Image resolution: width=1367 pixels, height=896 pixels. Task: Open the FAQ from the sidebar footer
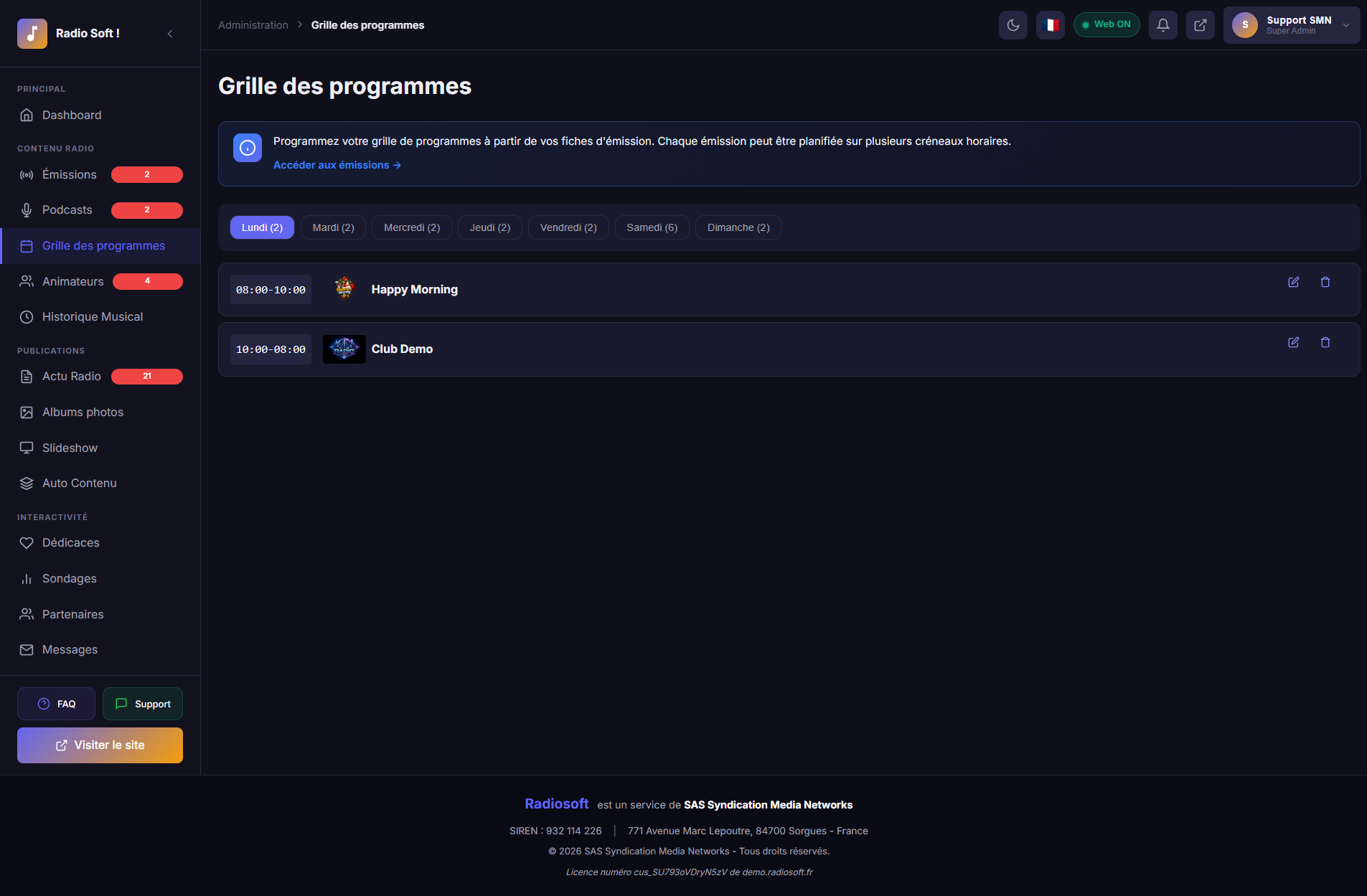(55, 704)
